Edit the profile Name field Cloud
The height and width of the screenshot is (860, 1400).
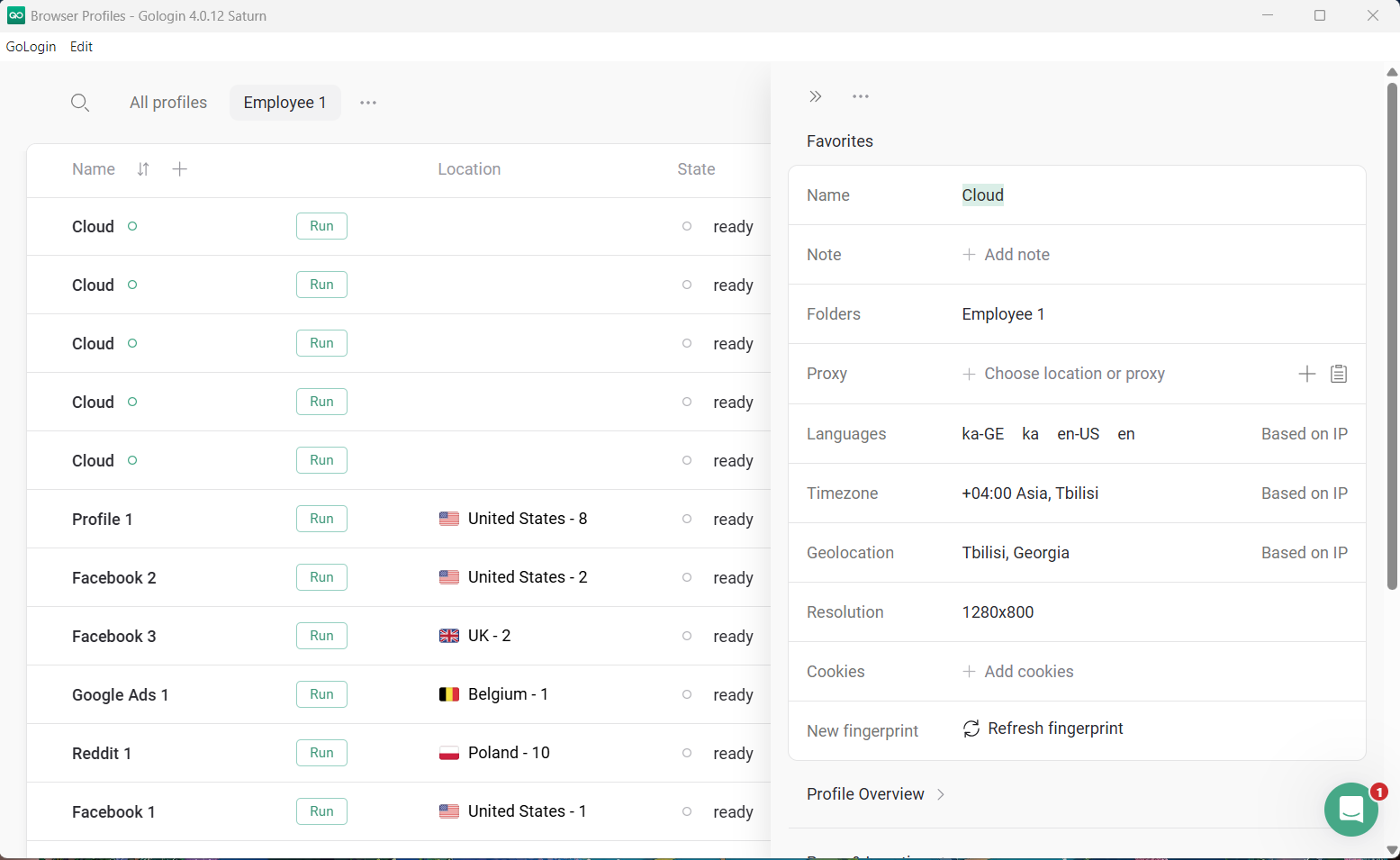click(x=982, y=195)
